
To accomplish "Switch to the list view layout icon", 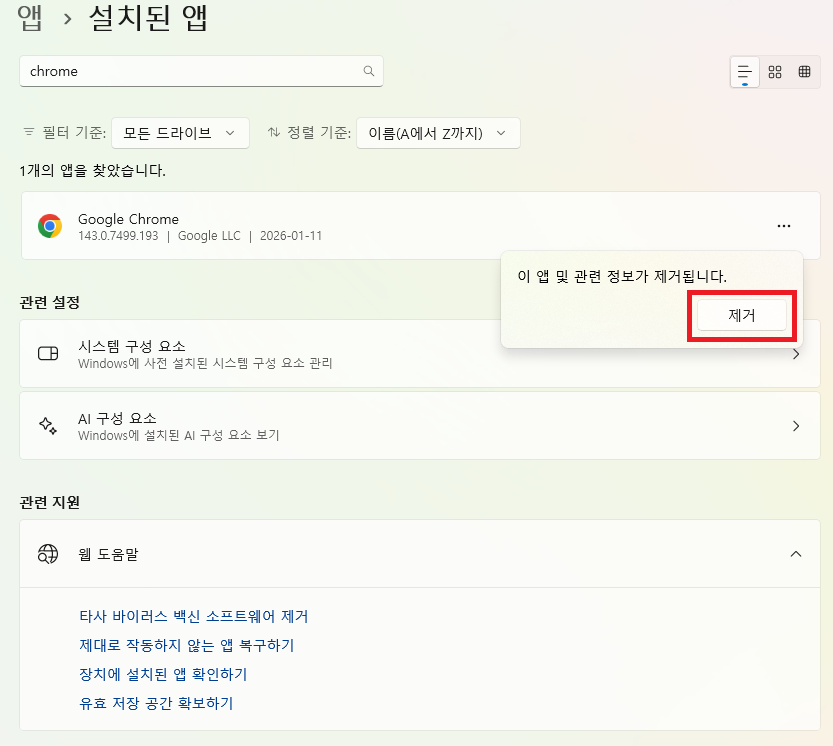I will tap(745, 72).
